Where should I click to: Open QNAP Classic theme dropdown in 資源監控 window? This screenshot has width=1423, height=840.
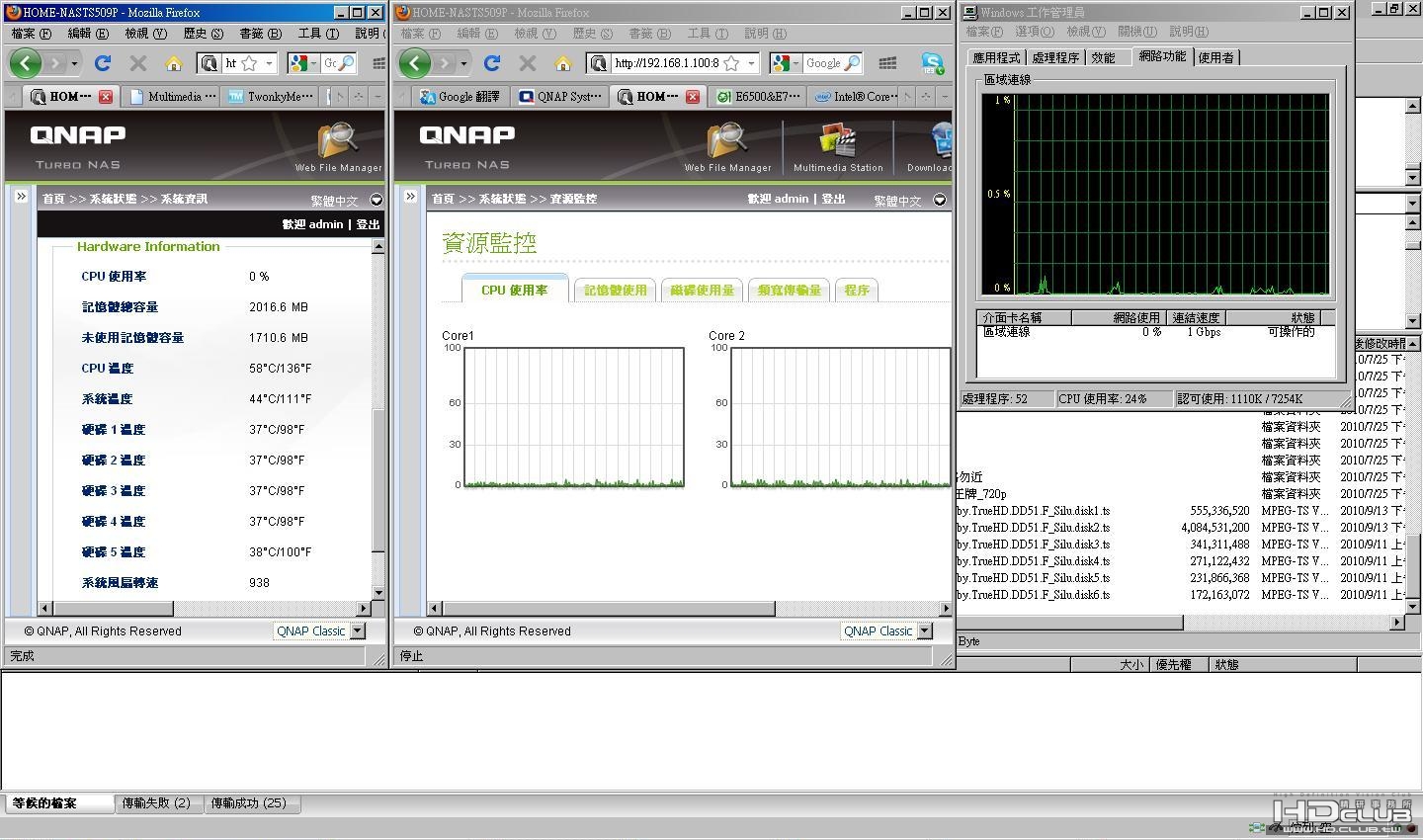[x=925, y=630]
